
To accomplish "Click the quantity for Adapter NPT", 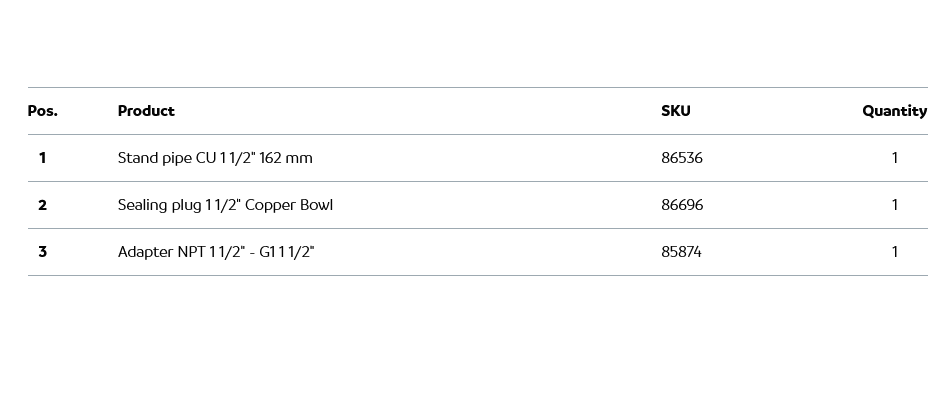I will click(x=894, y=252).
